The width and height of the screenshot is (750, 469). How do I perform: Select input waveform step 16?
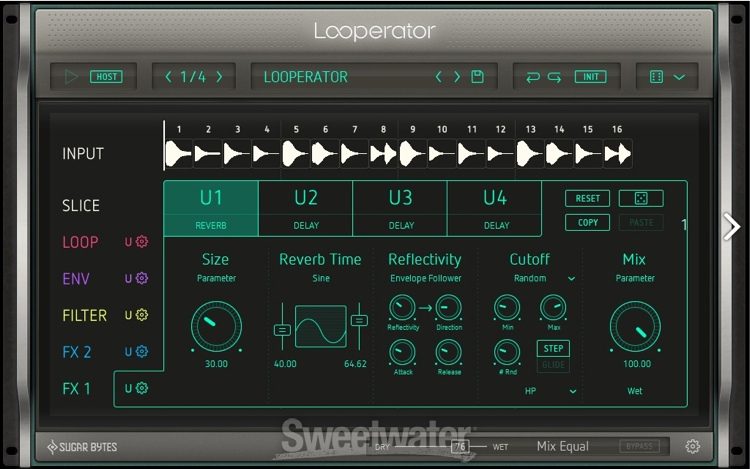pyautogui.click(x=617, y=154)
